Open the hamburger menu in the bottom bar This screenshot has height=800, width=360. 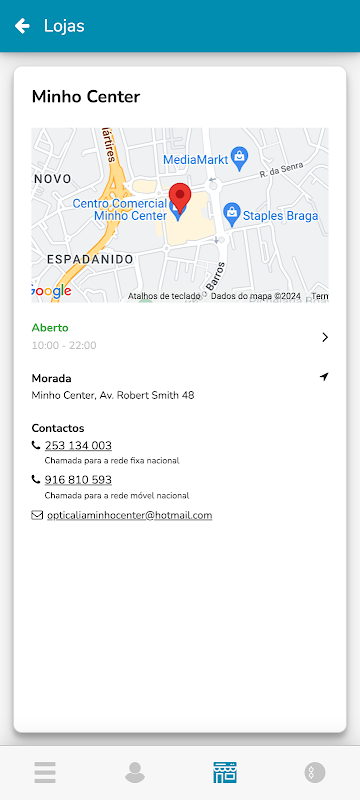[x=45, y=772]
